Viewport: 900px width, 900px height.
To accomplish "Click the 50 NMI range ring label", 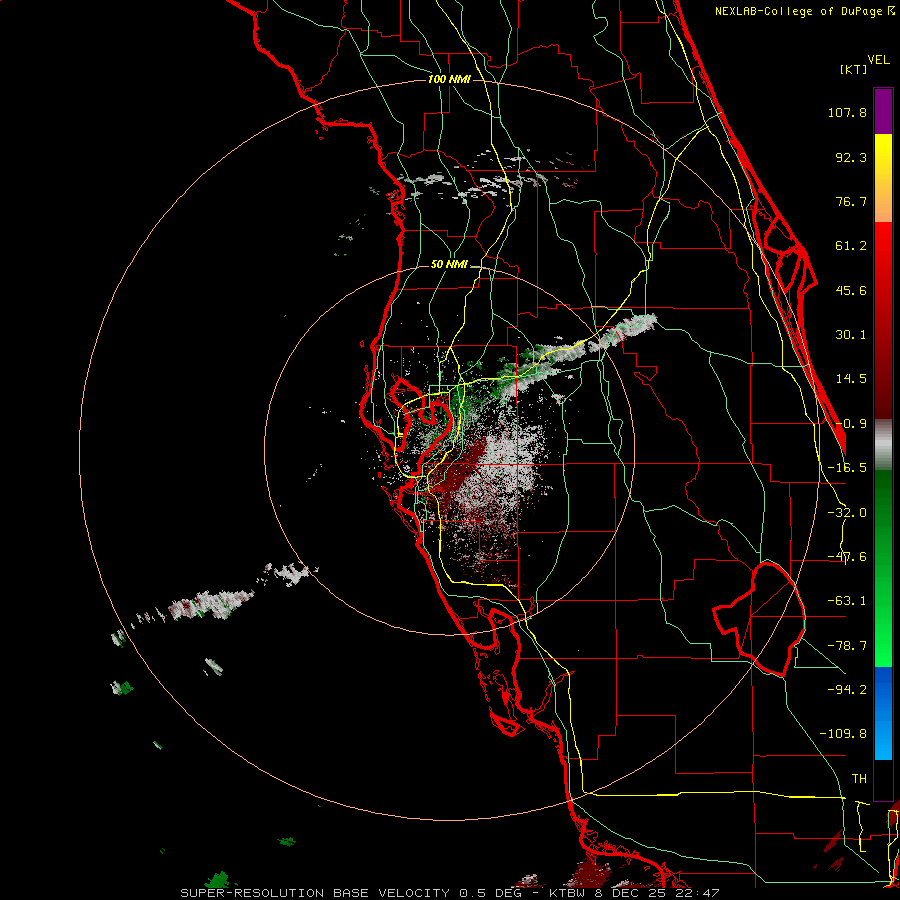I will pyautogui.click(x=449, y=264).
